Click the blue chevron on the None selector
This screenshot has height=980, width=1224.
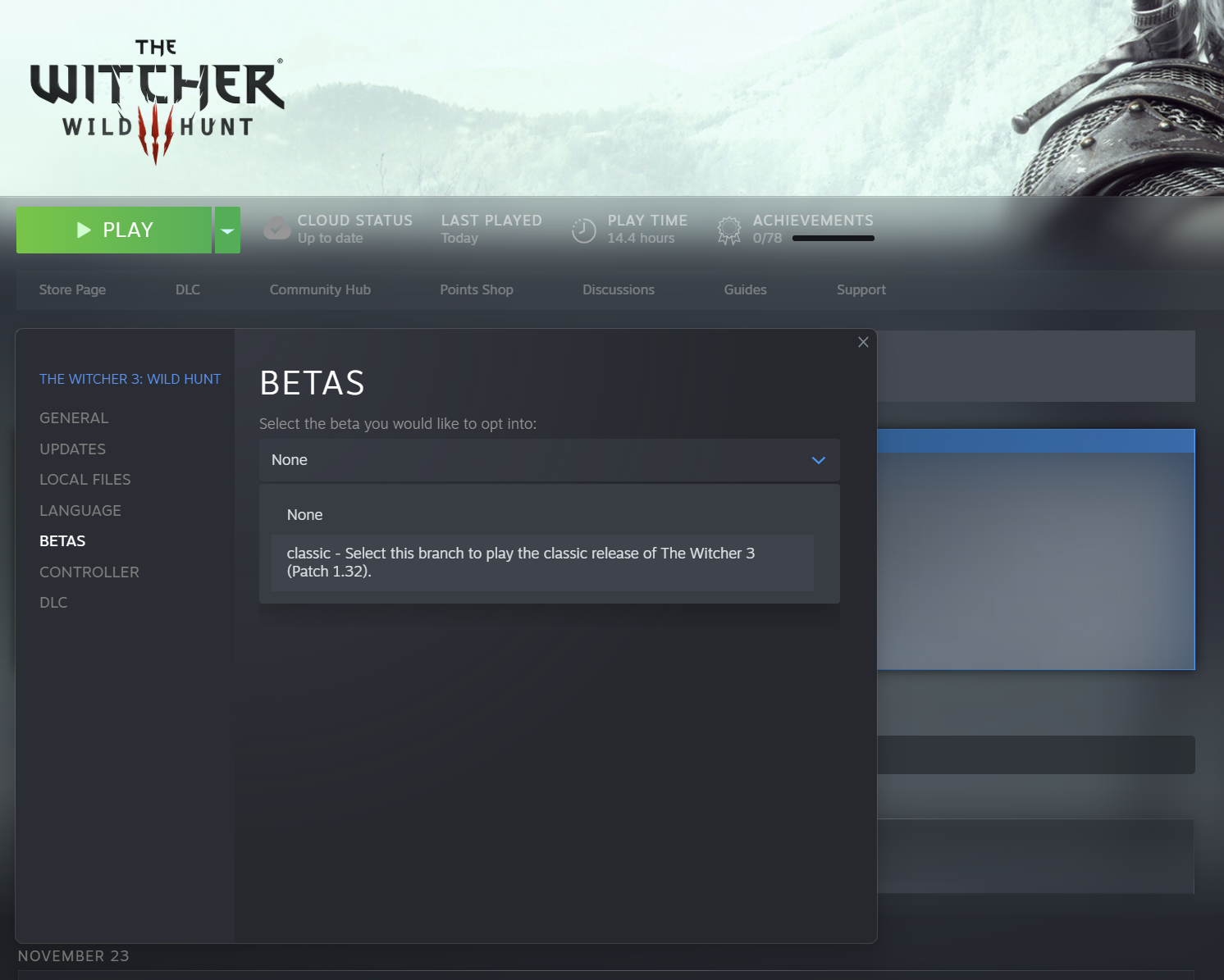[817, 460]
